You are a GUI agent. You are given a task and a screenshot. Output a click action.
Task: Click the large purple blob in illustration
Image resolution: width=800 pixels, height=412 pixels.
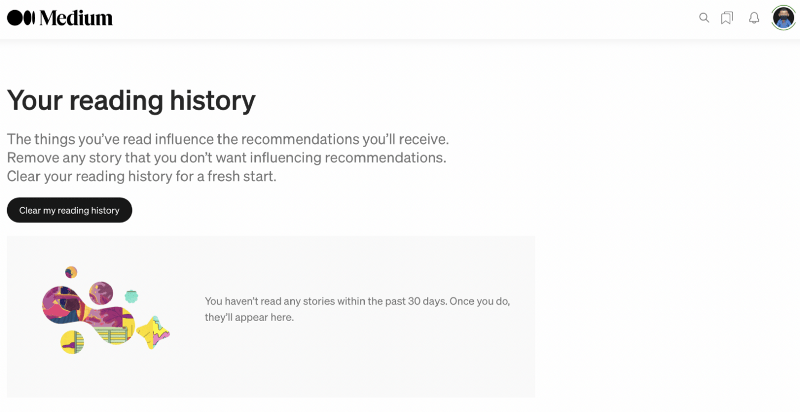point(58,304)
